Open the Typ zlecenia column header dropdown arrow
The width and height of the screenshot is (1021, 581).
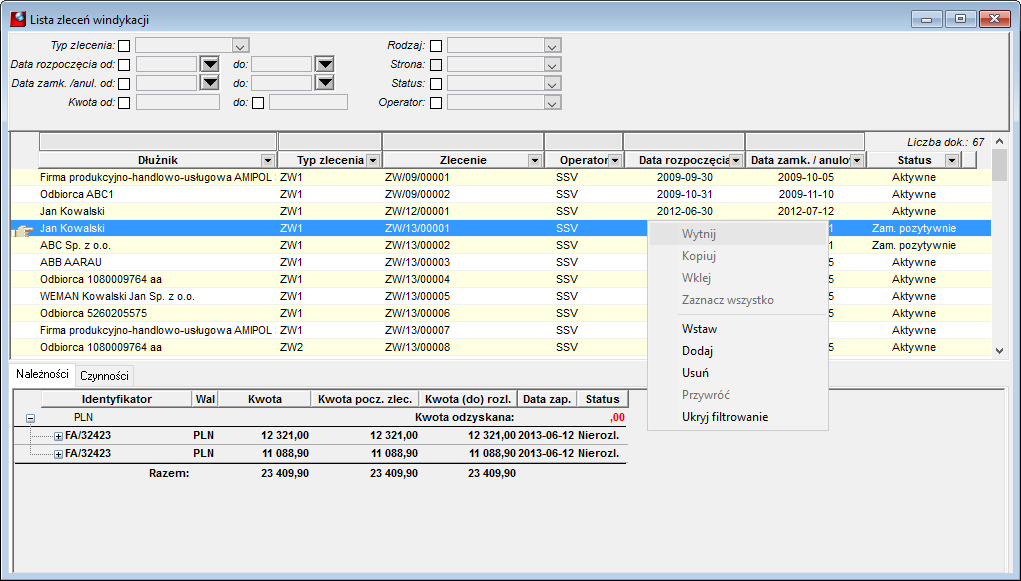[372, 160]
